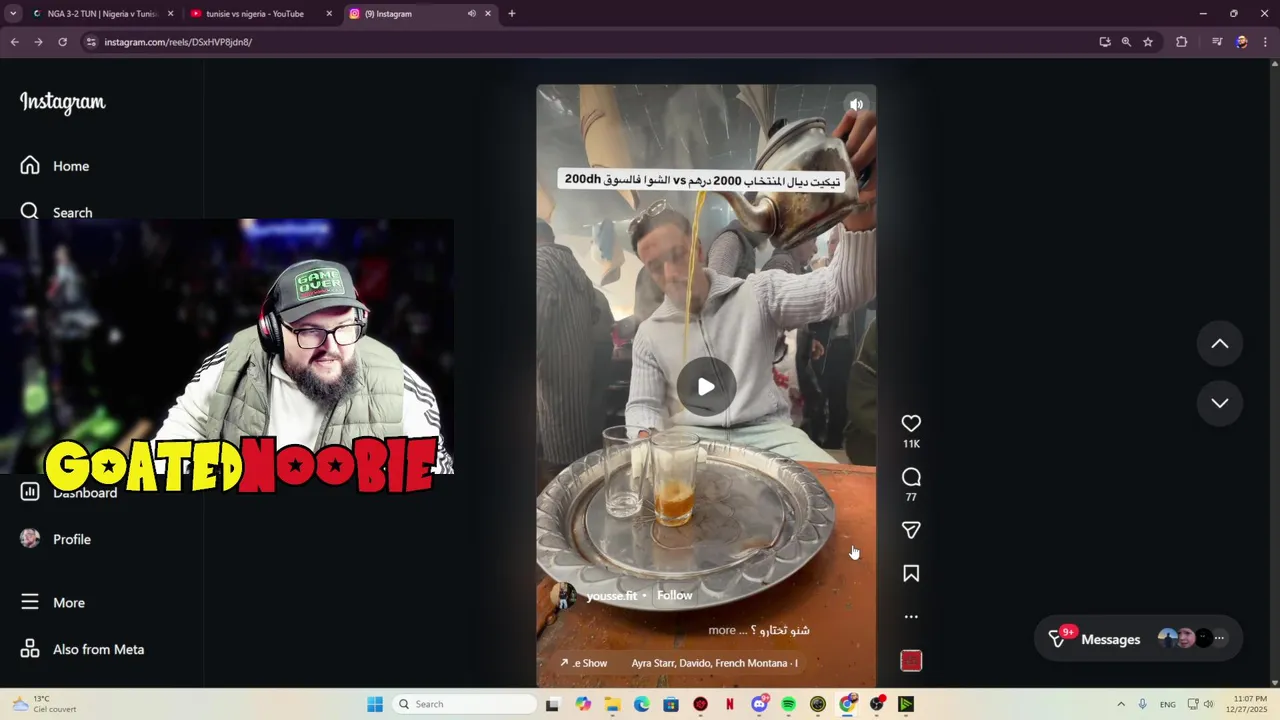Open the reel's comments with the speech bubble icon
Viewport: 1280px width, 720px height.
pyautogui.click(x=911, y=477)
